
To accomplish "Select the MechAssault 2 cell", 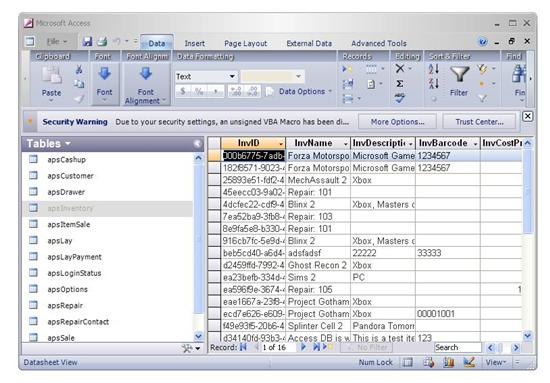I will tap(318, 180).
